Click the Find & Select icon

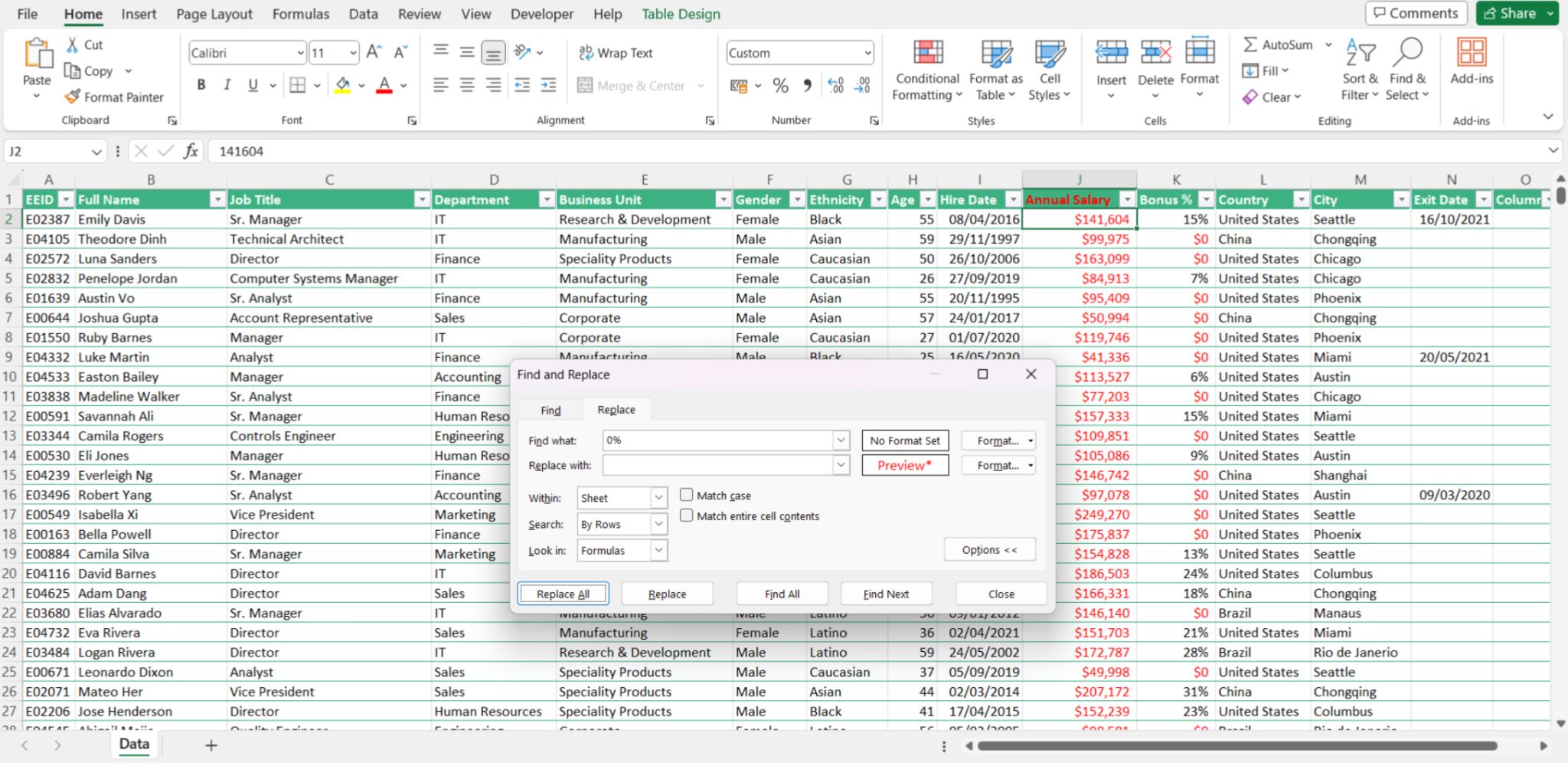pos(1407,69)
